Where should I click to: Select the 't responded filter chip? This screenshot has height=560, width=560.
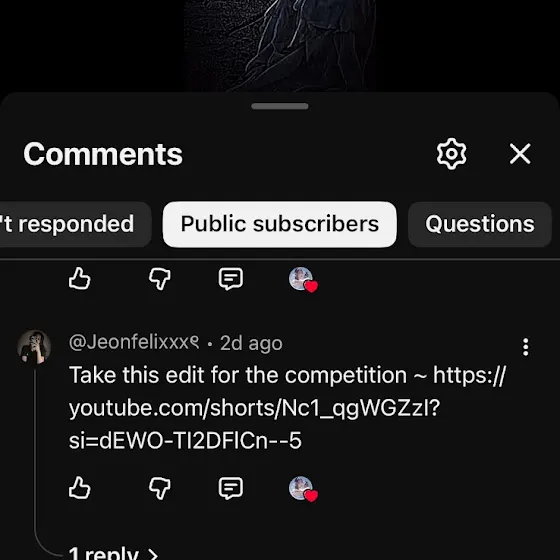pos(71,224)
